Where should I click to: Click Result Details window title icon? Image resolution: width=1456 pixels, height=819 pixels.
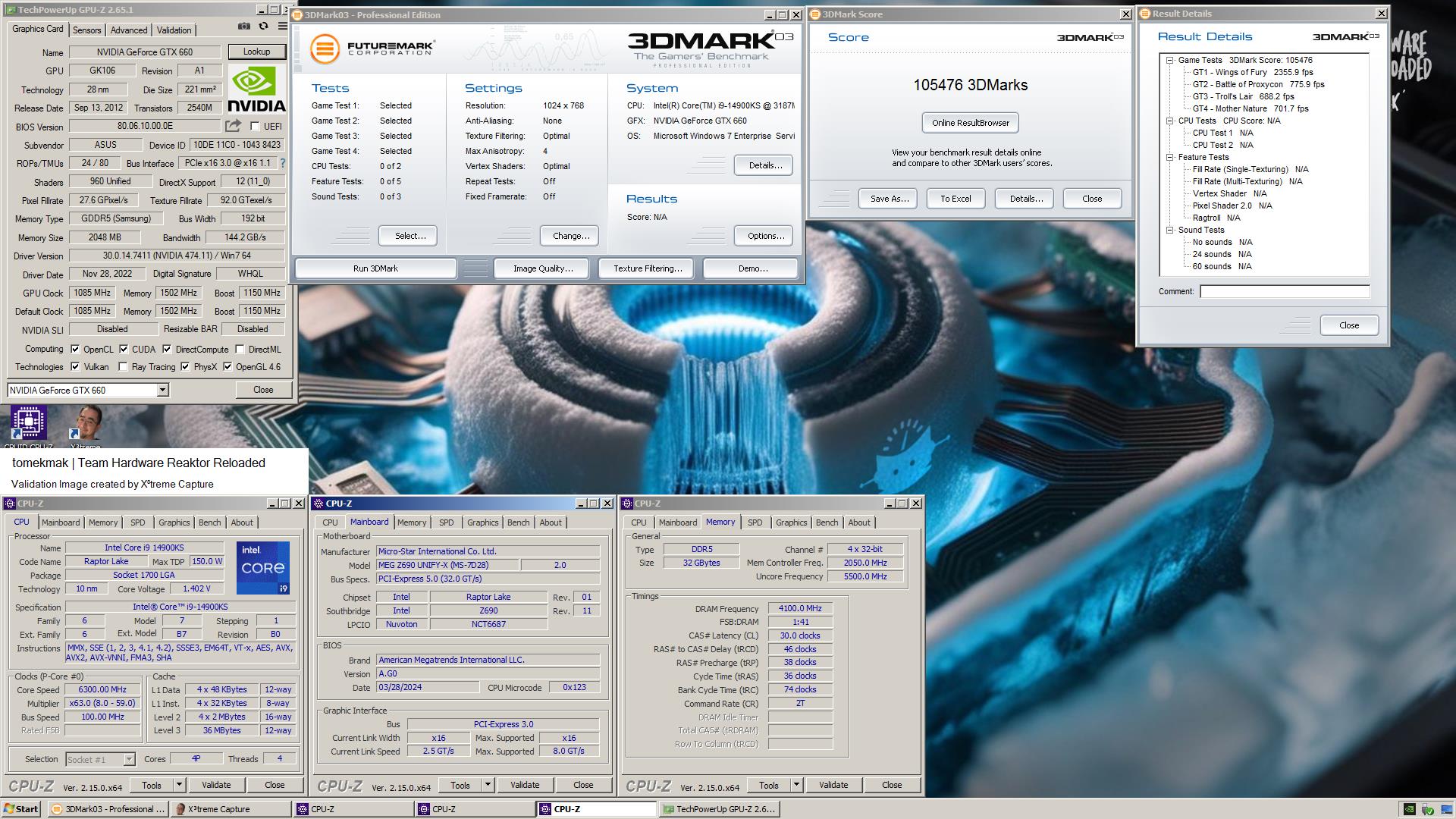(1145, 14)
